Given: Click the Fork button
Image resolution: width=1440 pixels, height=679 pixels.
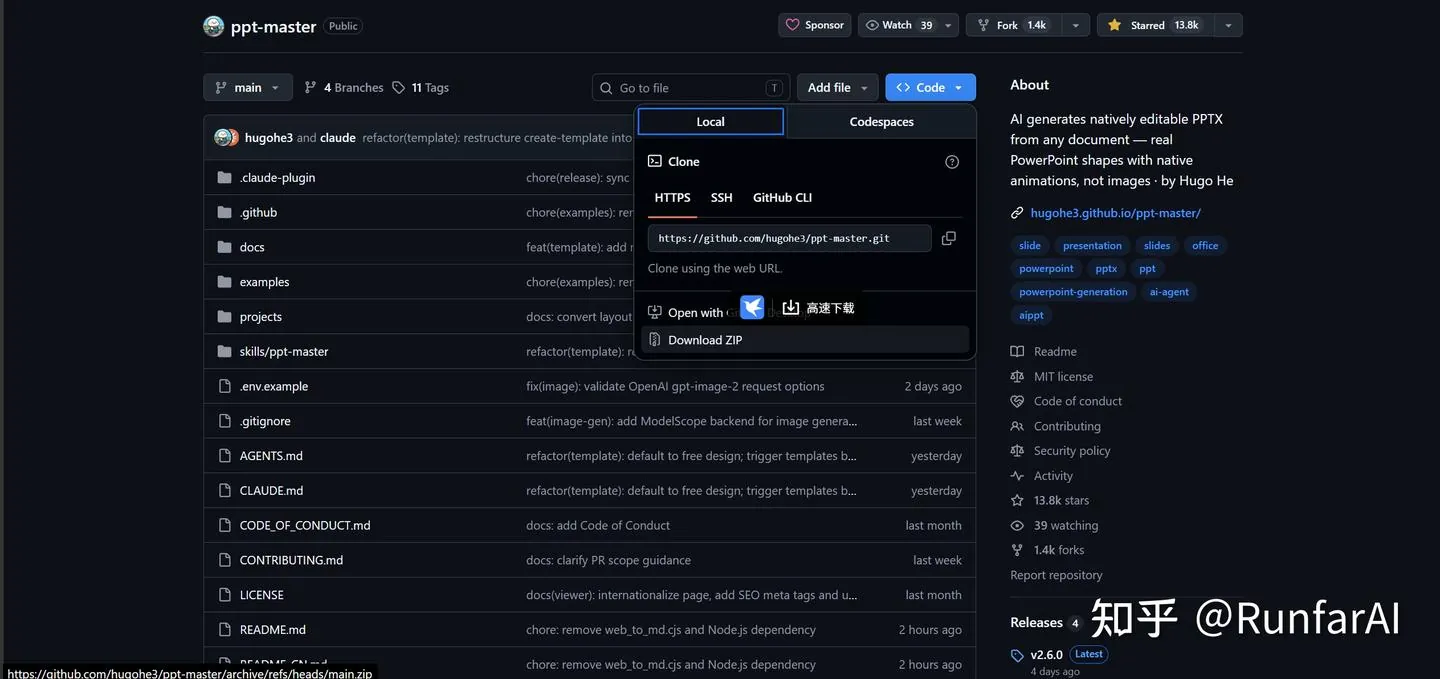Looking at the screenshot, I should click(x=1014, y=26).
